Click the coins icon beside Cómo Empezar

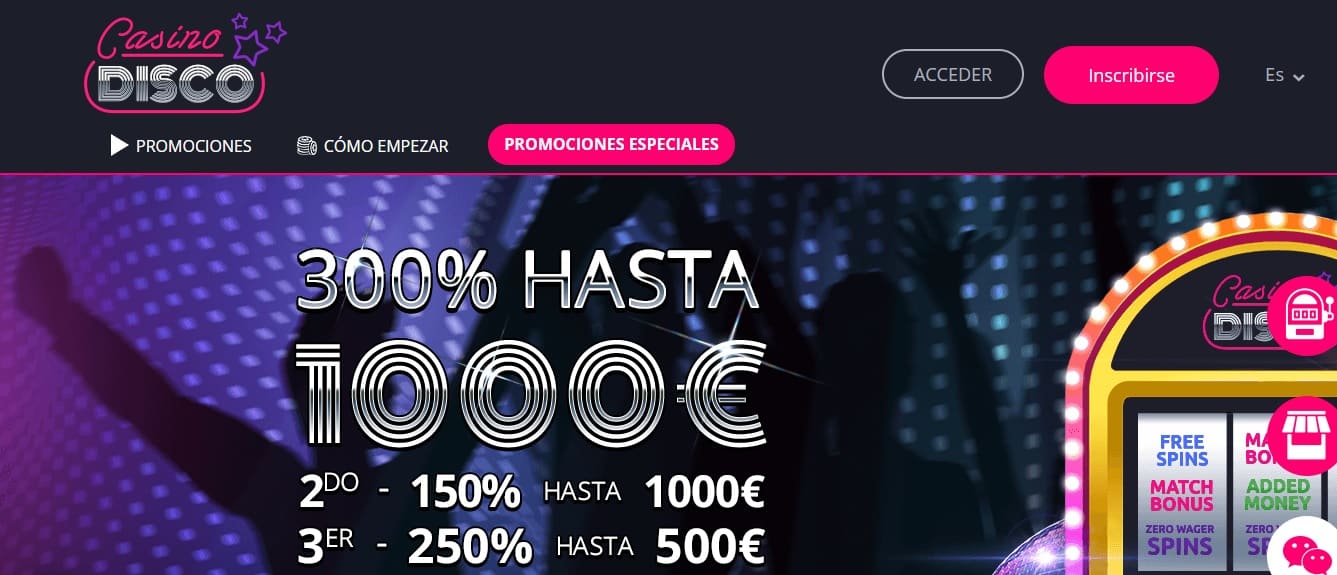point(307,146)
